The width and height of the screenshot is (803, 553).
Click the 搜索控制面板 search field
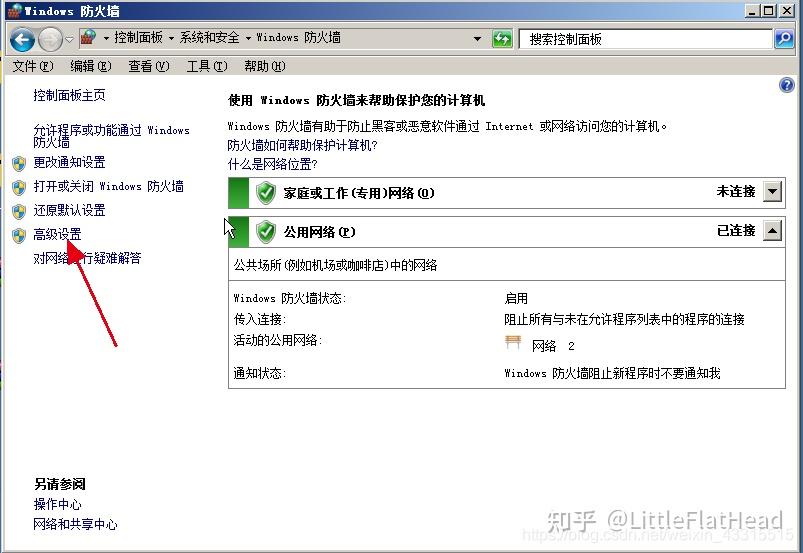click(645, 39)
